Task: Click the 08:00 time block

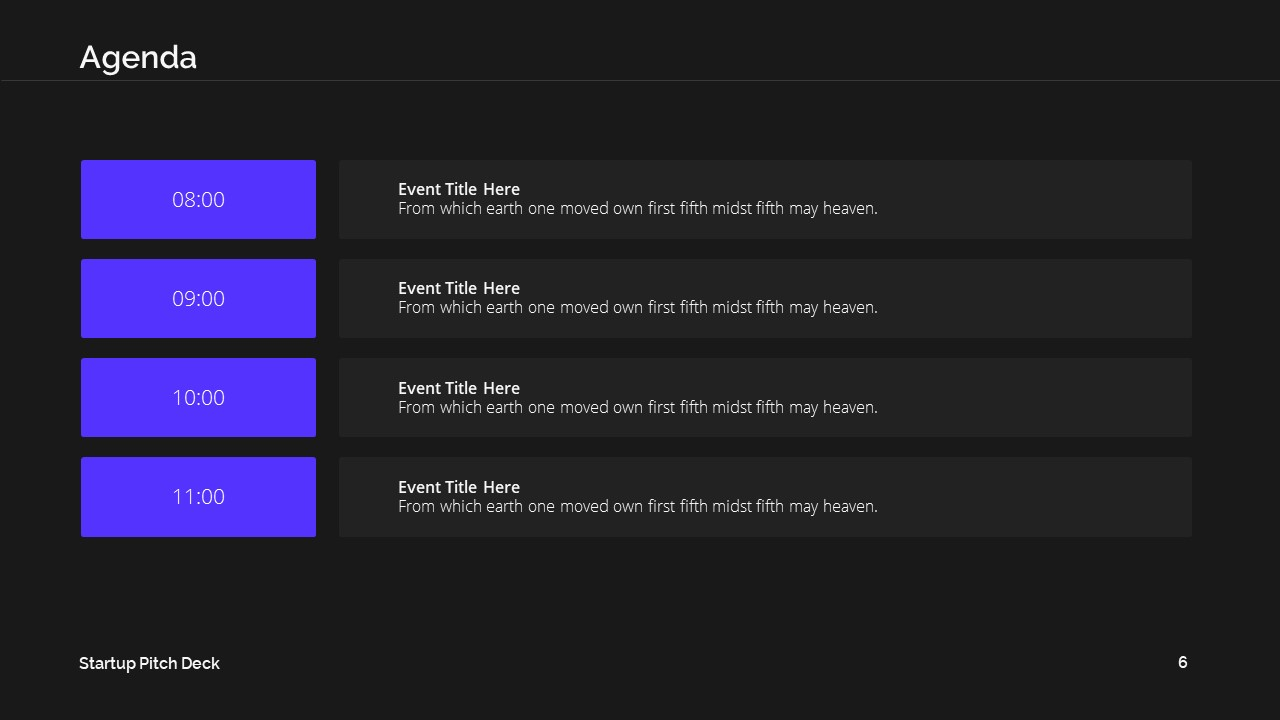Action: pyautogui.click(x=198, y=199)
